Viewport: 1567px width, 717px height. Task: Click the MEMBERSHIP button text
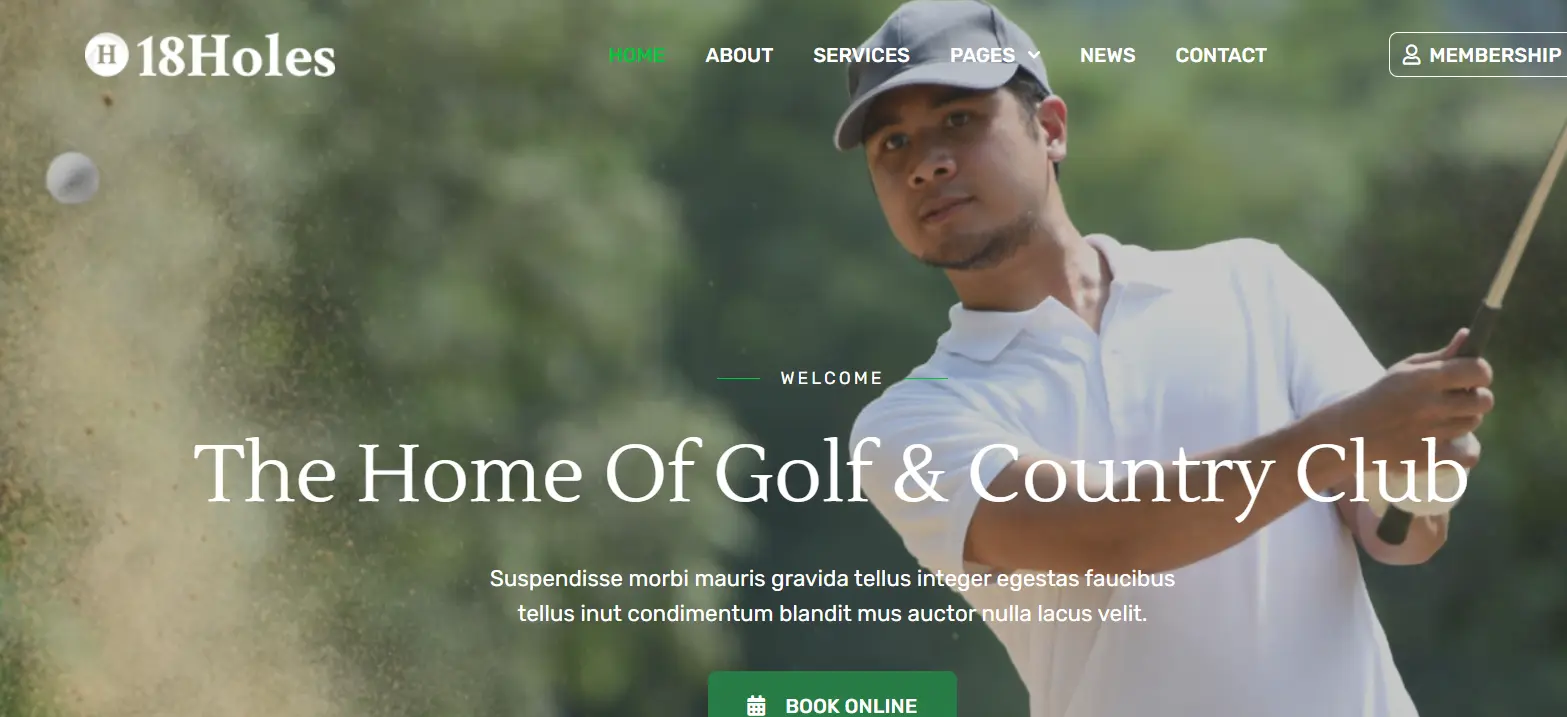(x=1495, y=55)
